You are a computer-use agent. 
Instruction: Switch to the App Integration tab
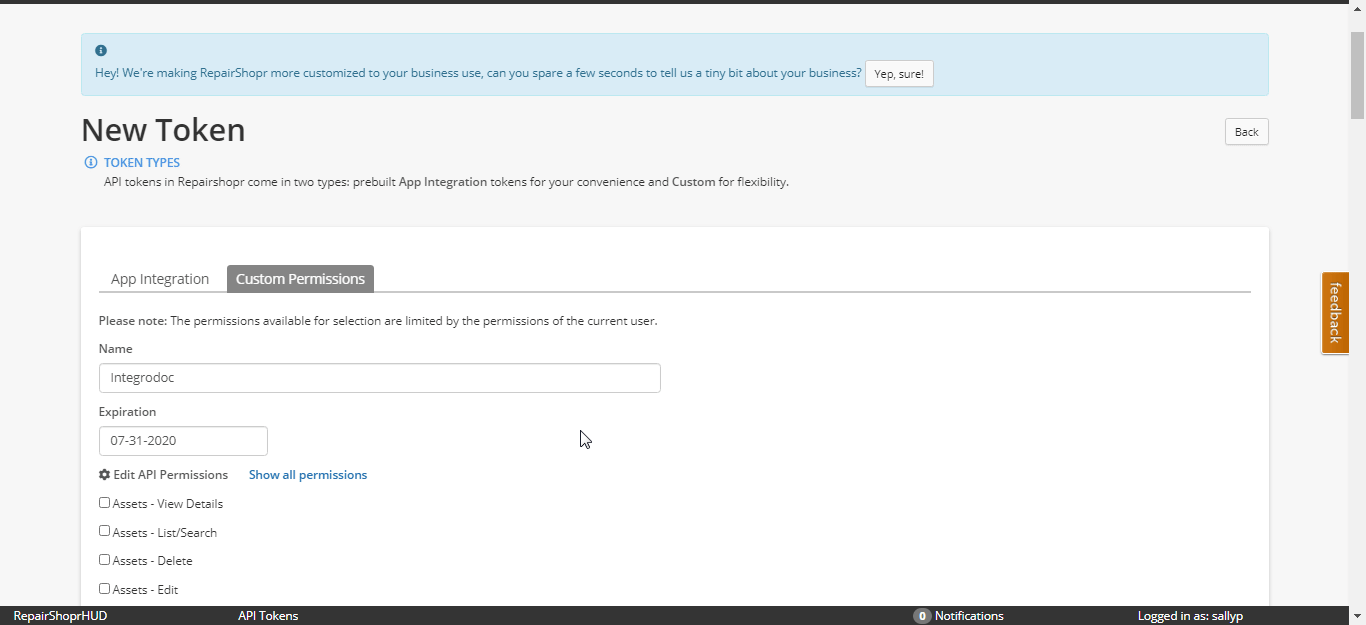(160, 279)
